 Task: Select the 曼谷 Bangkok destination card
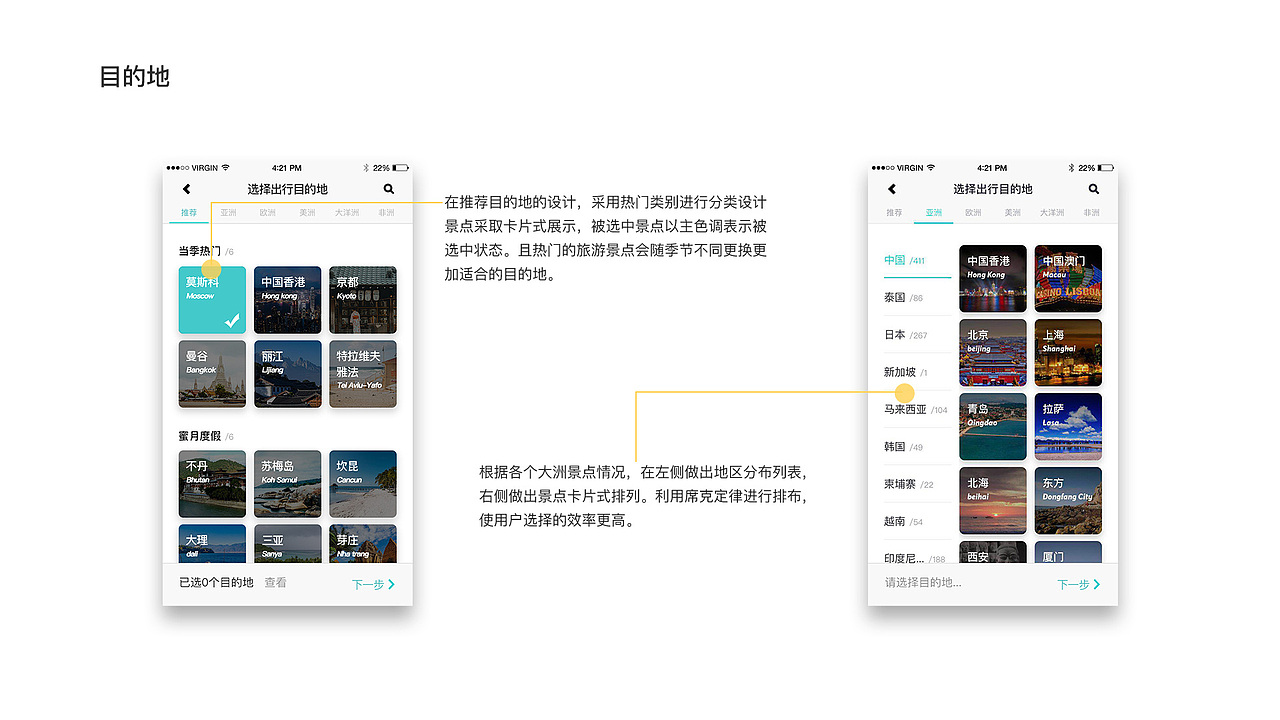211,374
